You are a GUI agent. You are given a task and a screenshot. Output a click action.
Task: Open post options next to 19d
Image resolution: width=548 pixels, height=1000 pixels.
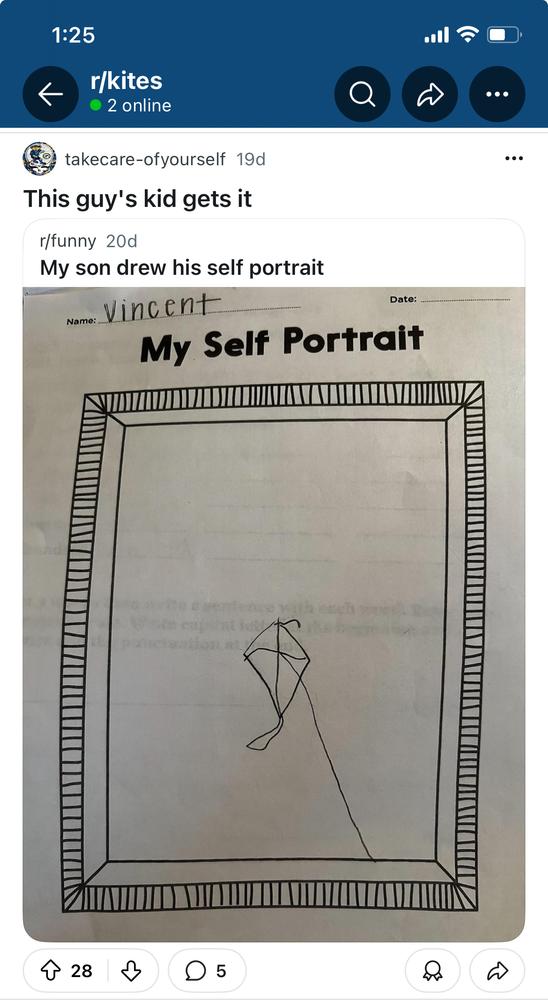coord(514,159)
